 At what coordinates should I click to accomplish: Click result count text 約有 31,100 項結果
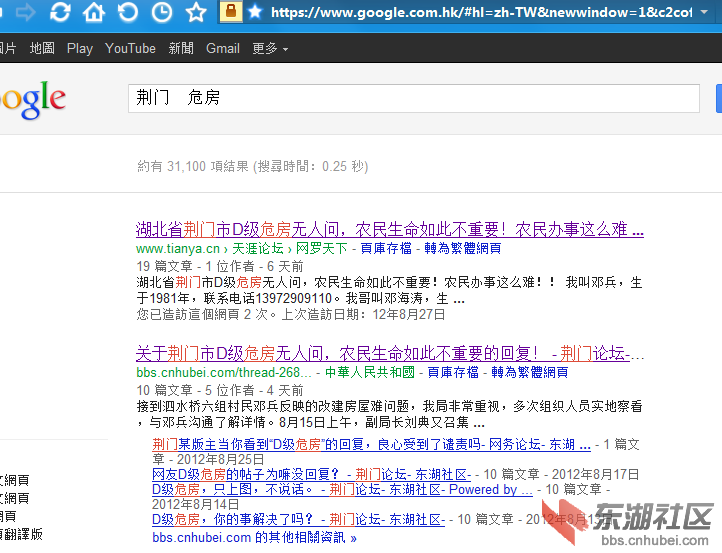[193, 166]
